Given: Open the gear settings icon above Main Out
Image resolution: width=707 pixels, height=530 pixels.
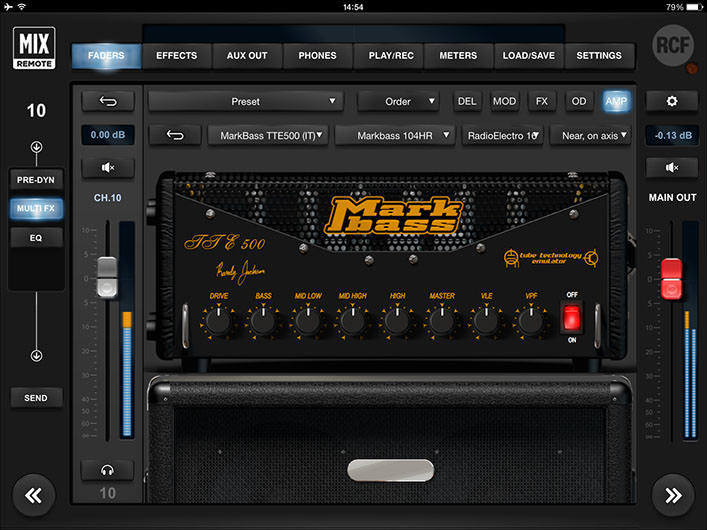Looking at the screenshot, I should point(672,101).
